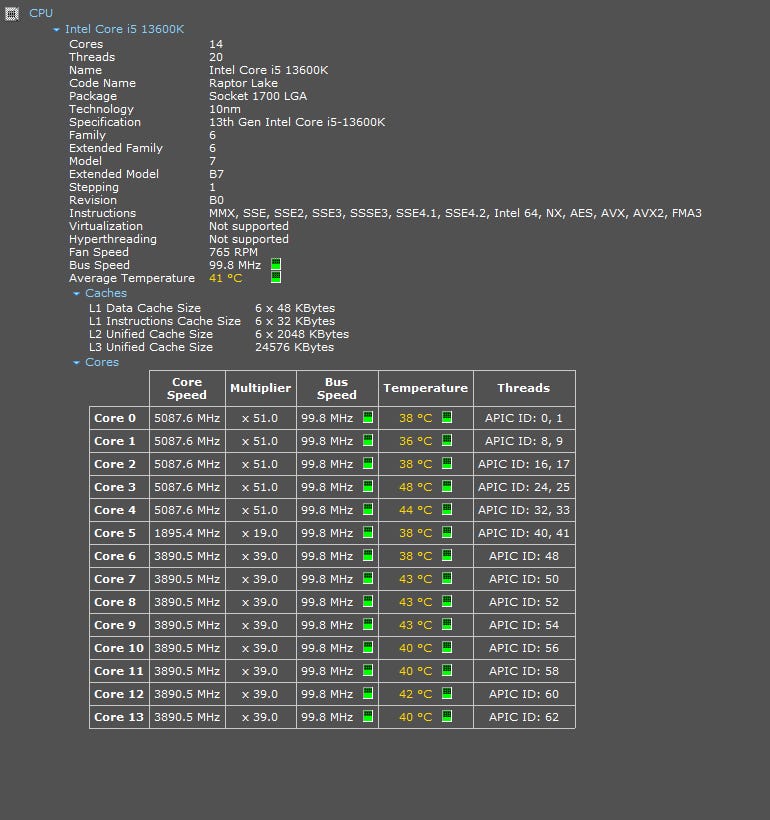Click Core 10 bus speed graph icon
Image resolution: width=770 pixels, height=820 pixels.
tap(368, 647)
